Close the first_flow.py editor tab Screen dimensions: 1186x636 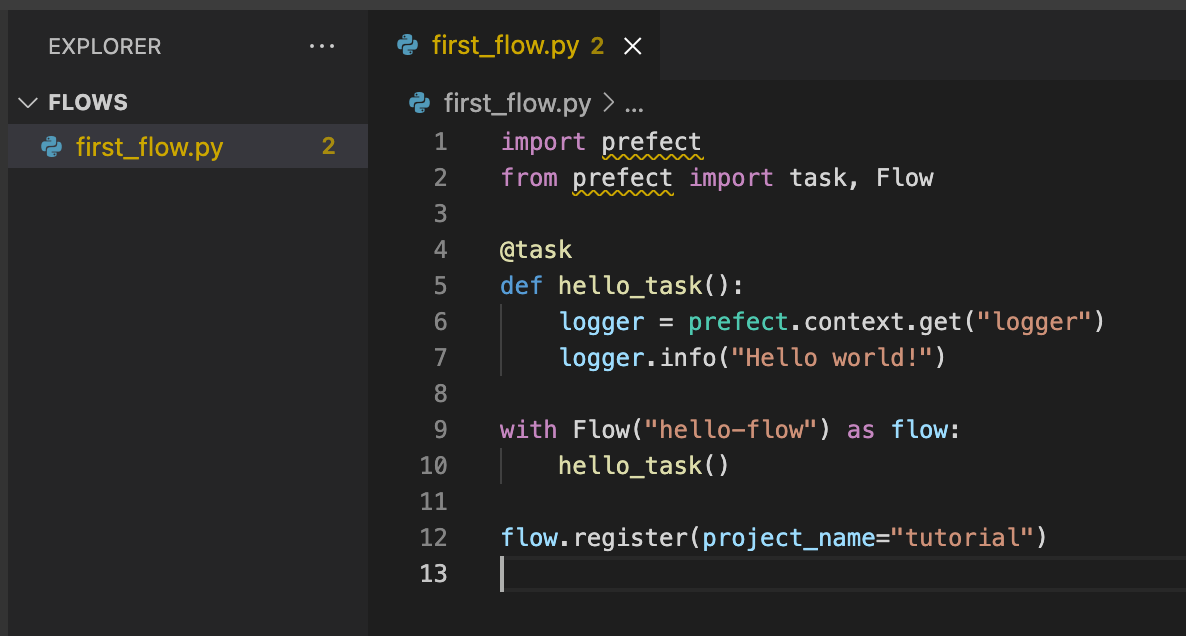[x=632, y=46]
